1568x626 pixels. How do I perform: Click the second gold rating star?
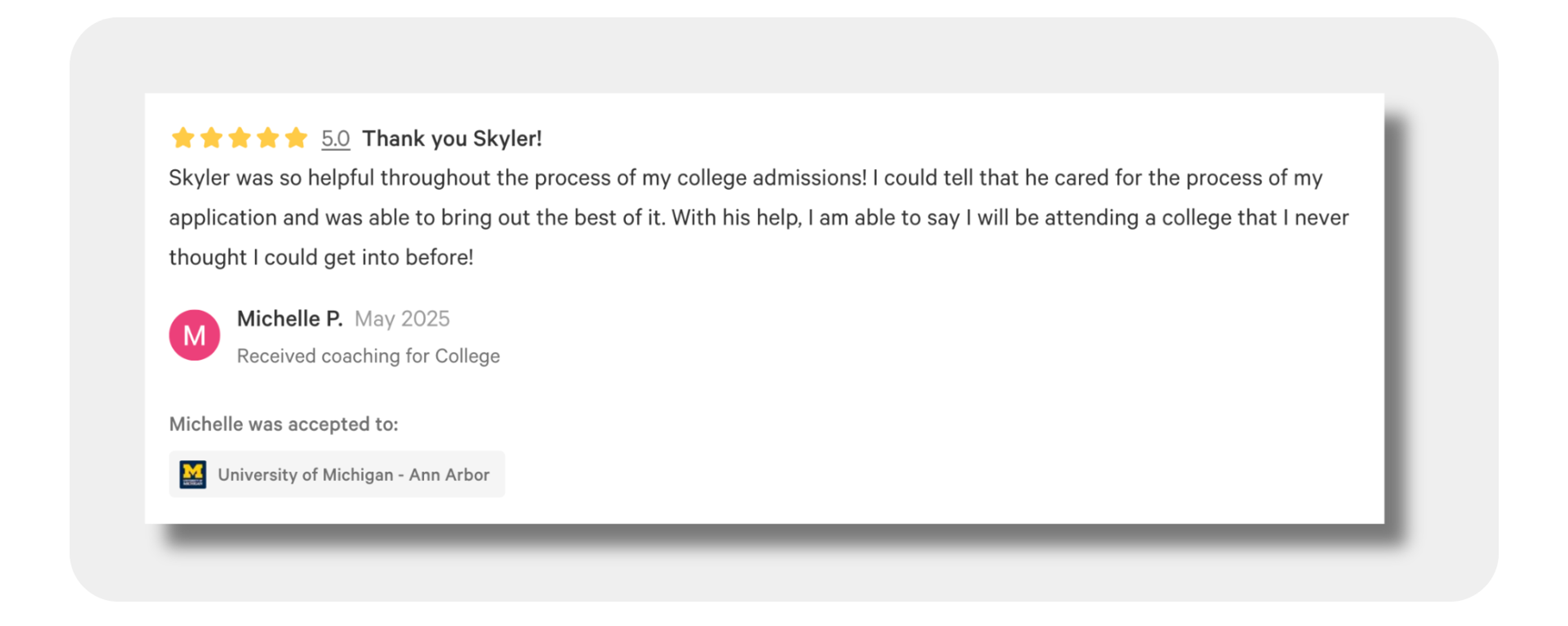click(x=211, y=138)
